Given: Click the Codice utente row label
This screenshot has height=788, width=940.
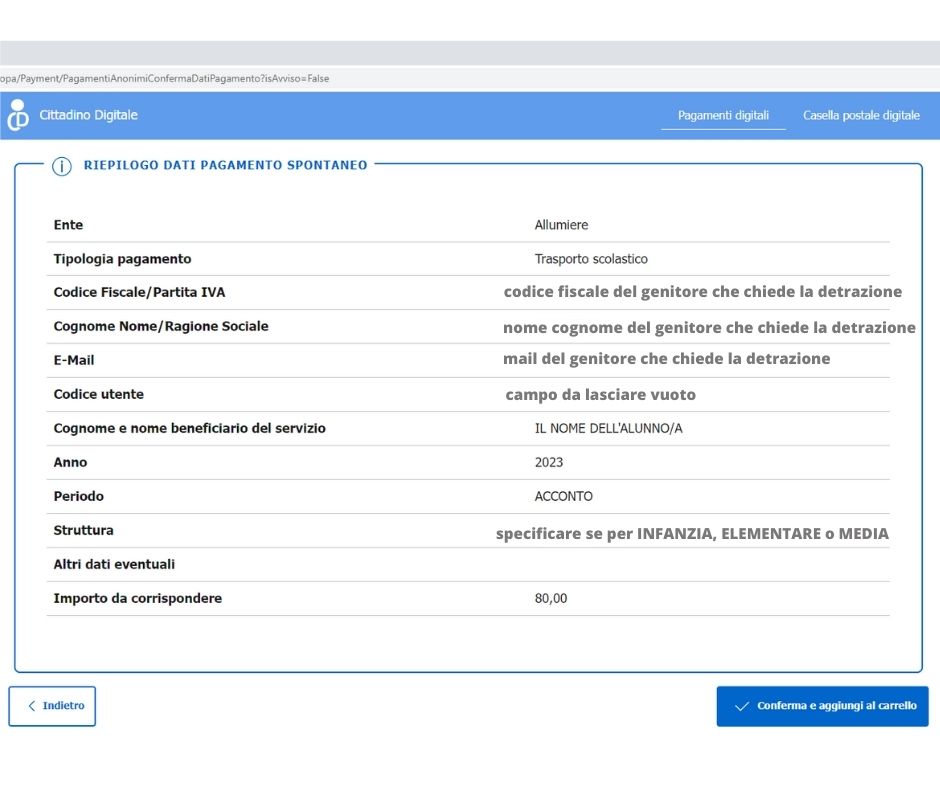Looking at the screenshot, I should pyautogui.click(x=98, y=394).
